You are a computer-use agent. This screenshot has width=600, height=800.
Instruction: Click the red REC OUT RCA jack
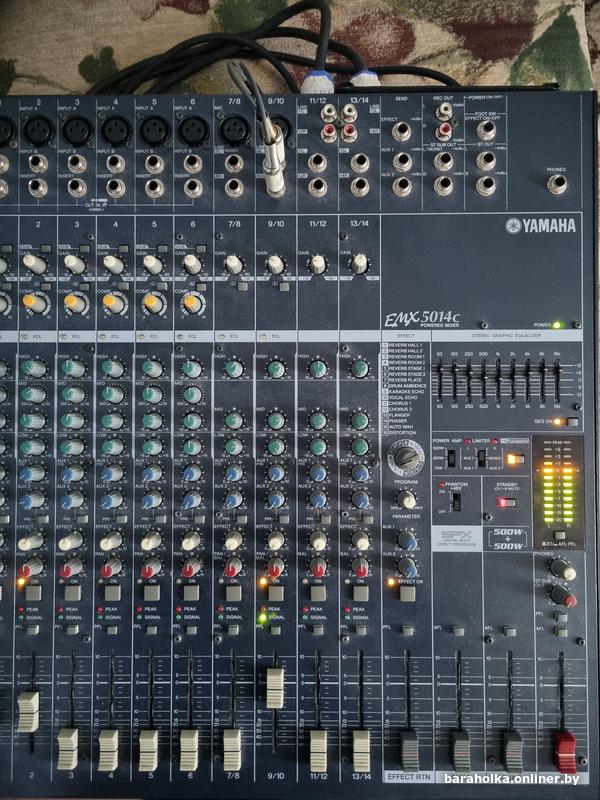(x=444, y=131)
